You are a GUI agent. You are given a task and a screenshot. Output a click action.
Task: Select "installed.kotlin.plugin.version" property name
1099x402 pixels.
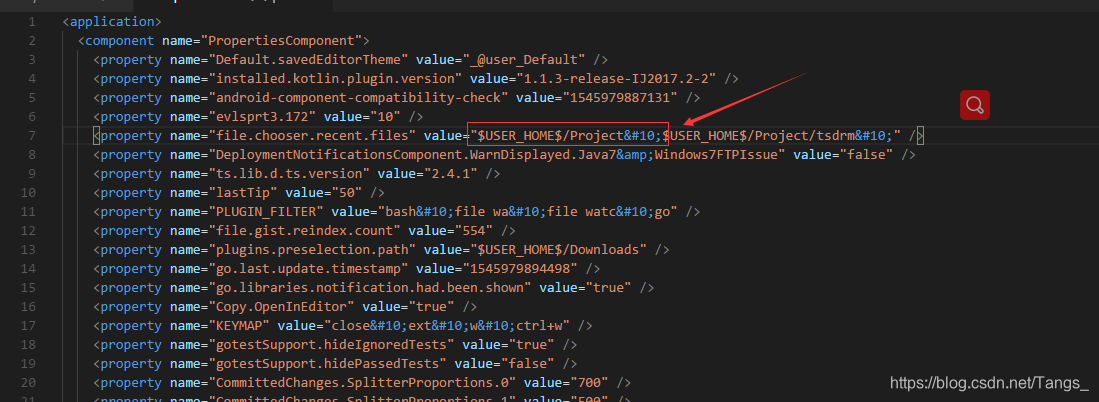[x=336, y=78]
